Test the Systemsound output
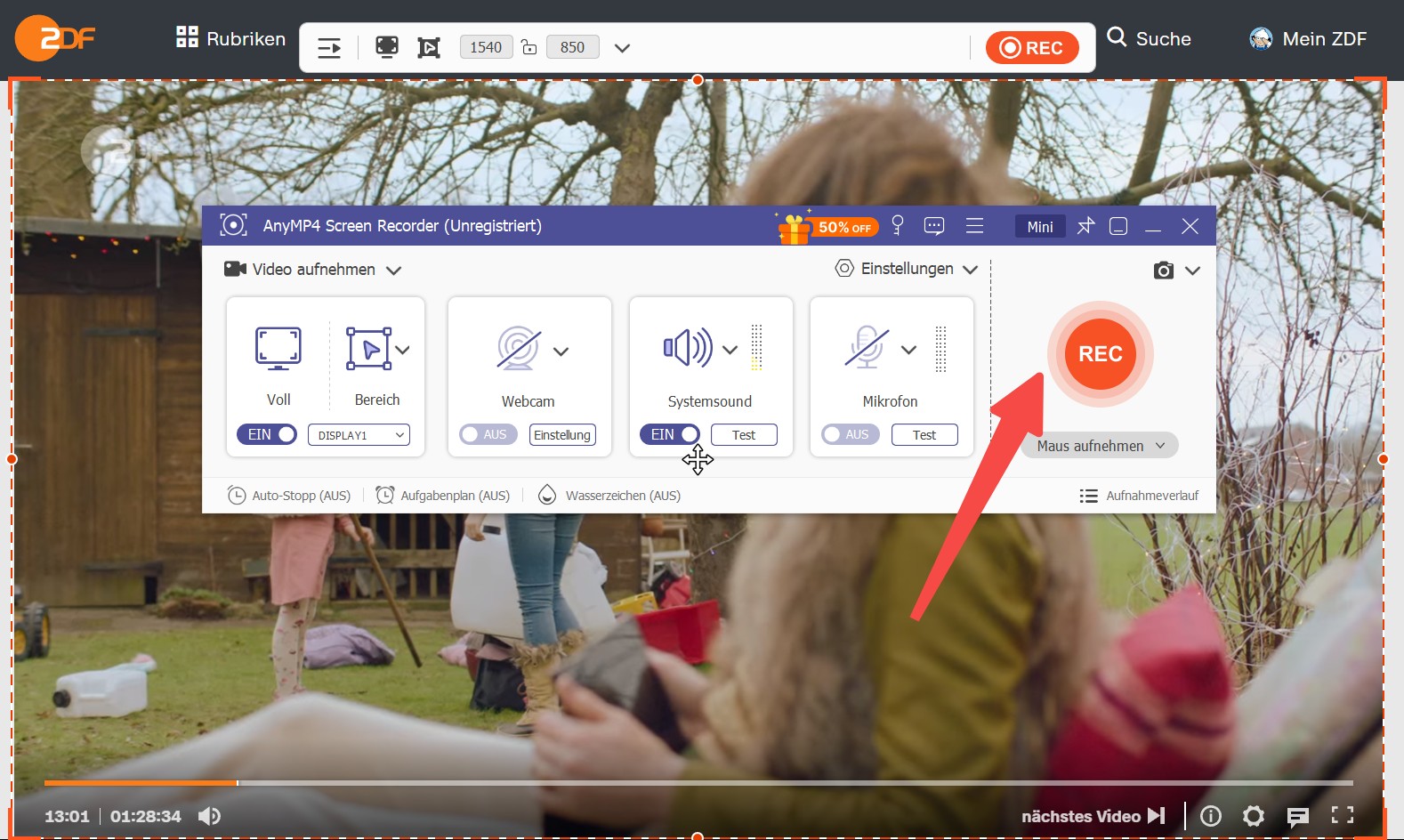The image size is (1404, 840). pos(744,434)
